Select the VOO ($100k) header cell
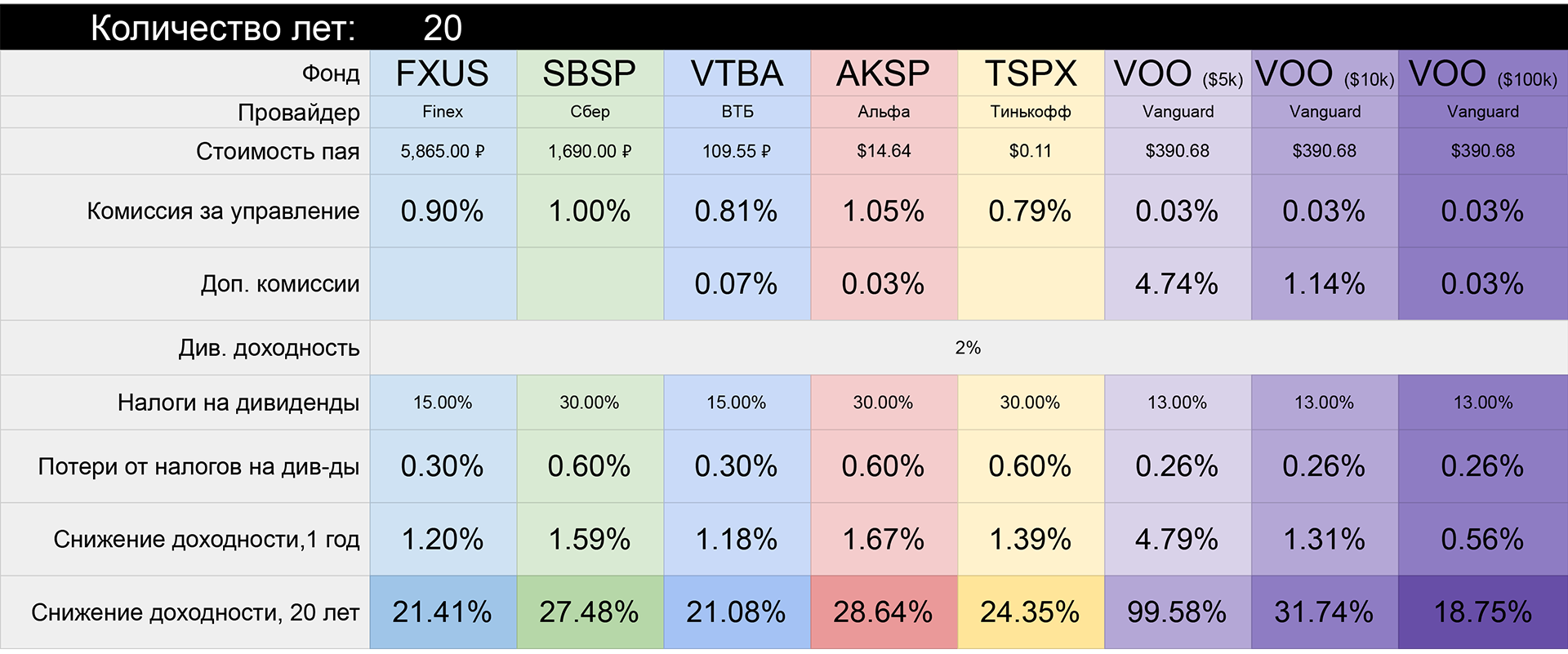Viewport: 1568px width, 654px height. 1483,74
